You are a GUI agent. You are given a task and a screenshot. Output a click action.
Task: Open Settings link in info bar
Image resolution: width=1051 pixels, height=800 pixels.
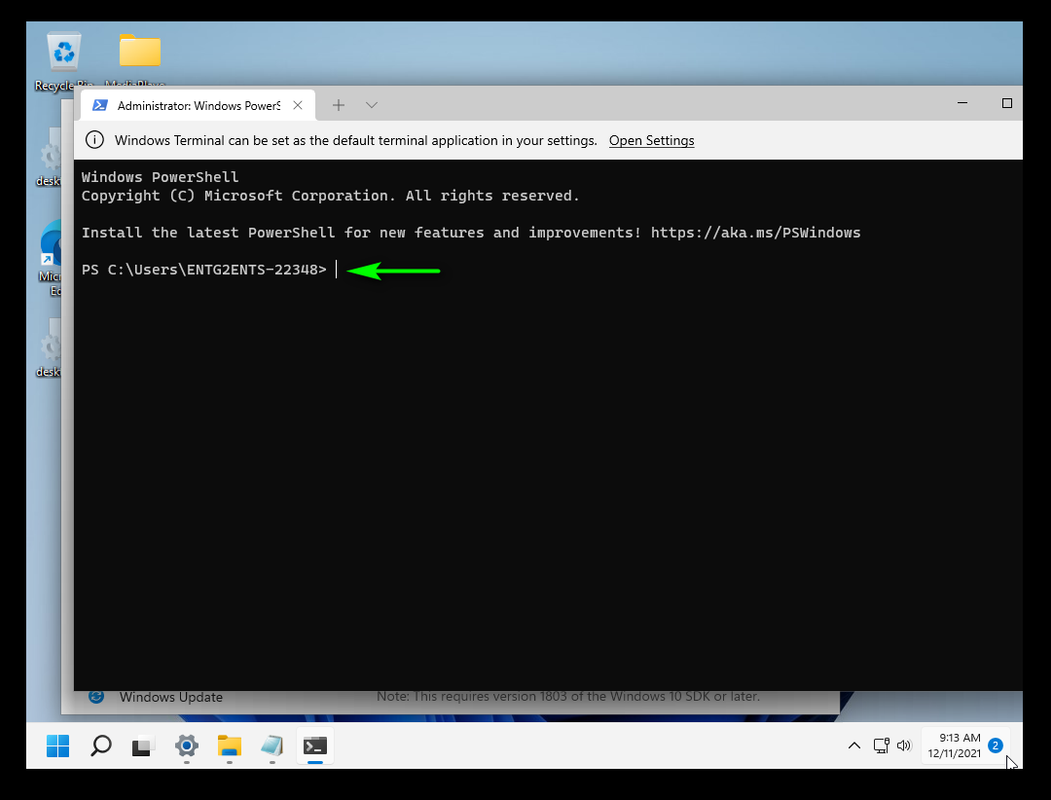pos(652,141)
